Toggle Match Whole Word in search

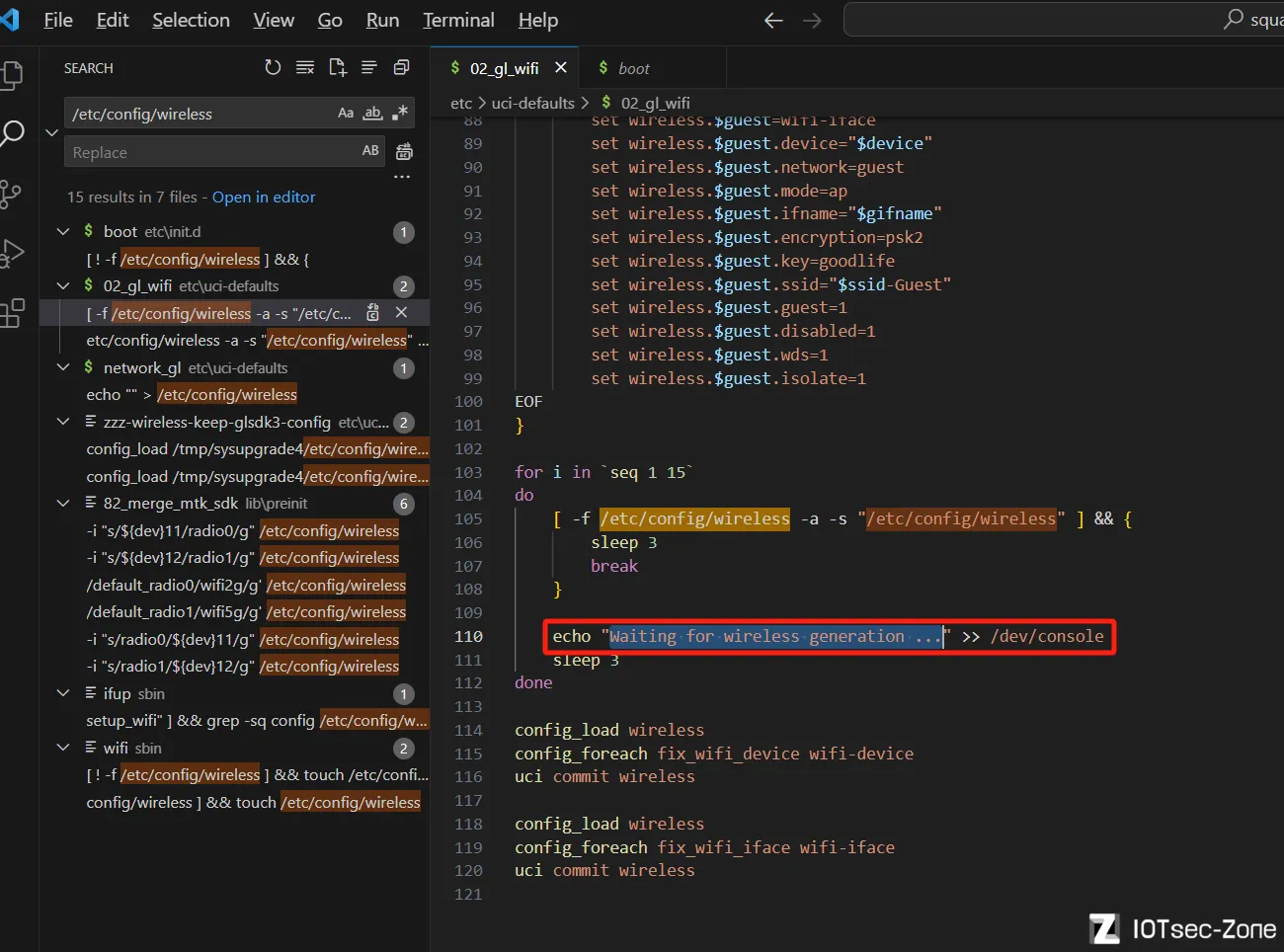372,113
